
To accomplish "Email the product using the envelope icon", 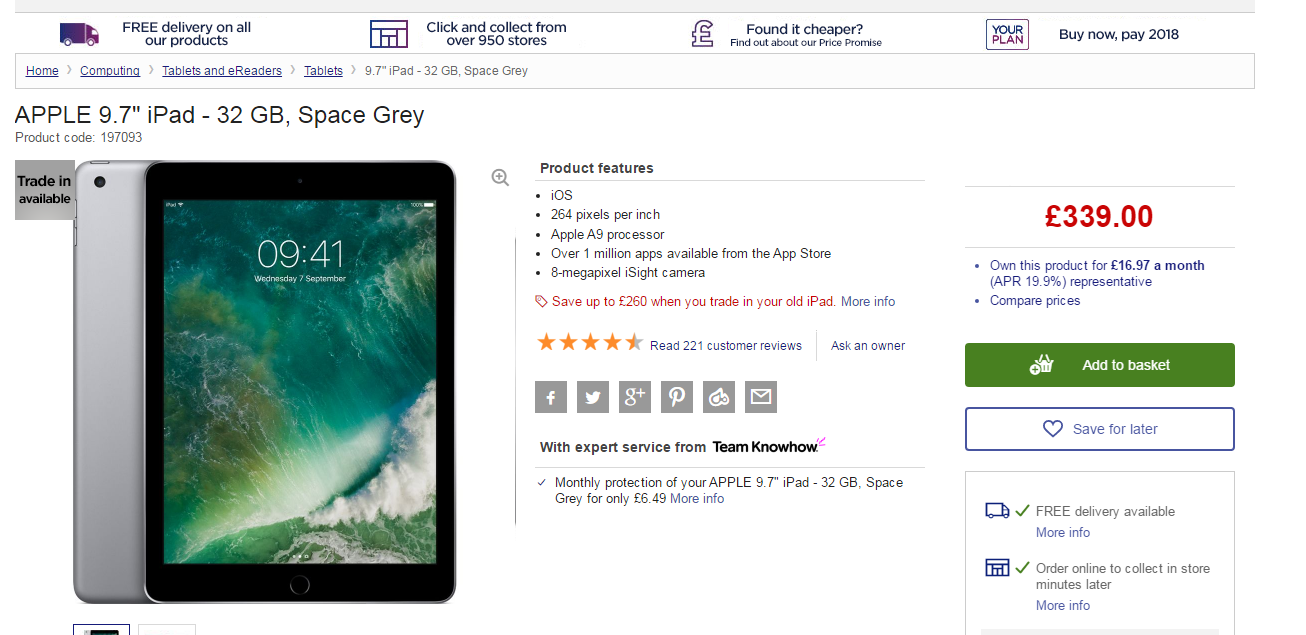I will coord(761,397).
